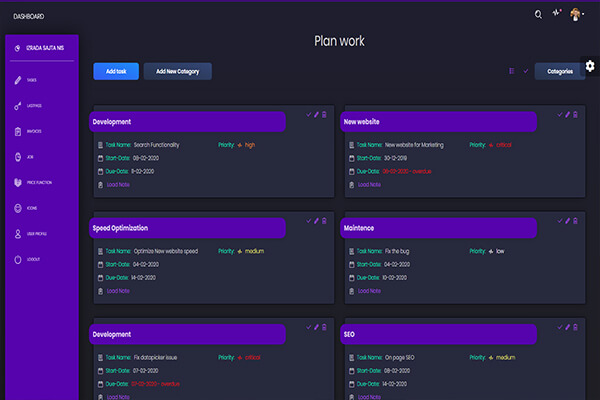Click the sidebar brand header logo icon
Viewport: 600px width, 400px height.
point(17,48)
